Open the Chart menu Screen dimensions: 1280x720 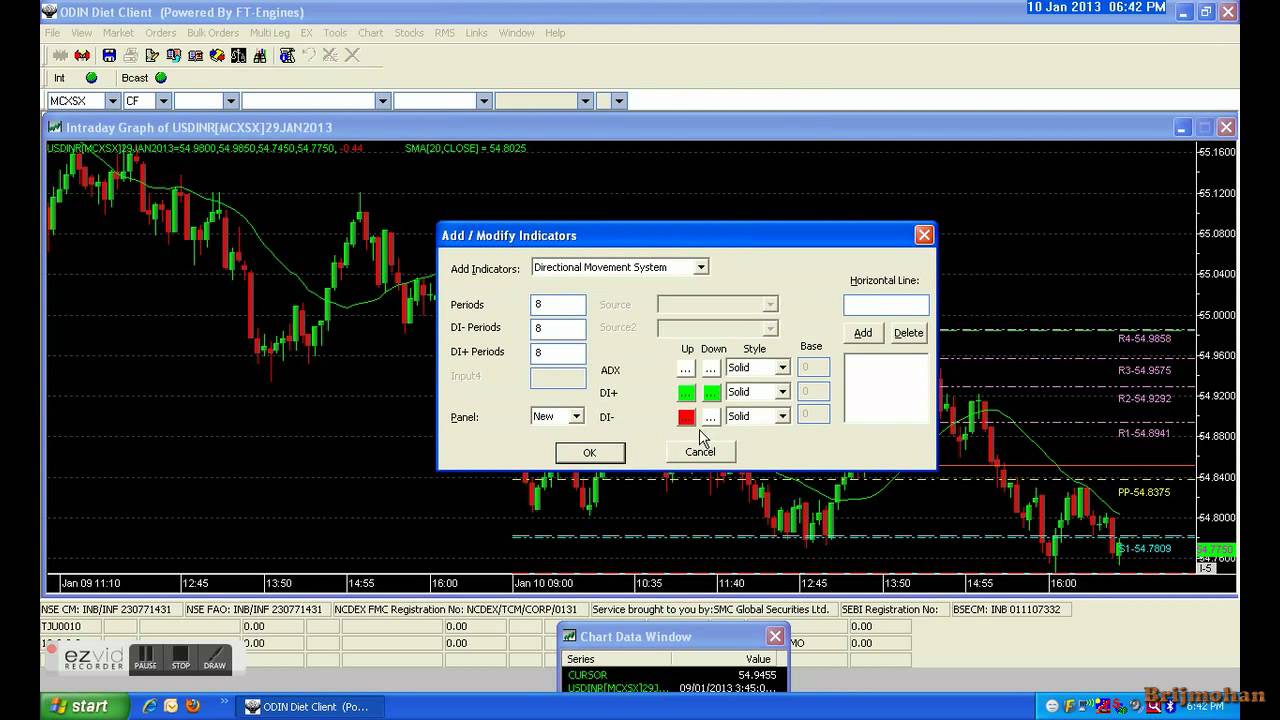click(x=371, y=33)
